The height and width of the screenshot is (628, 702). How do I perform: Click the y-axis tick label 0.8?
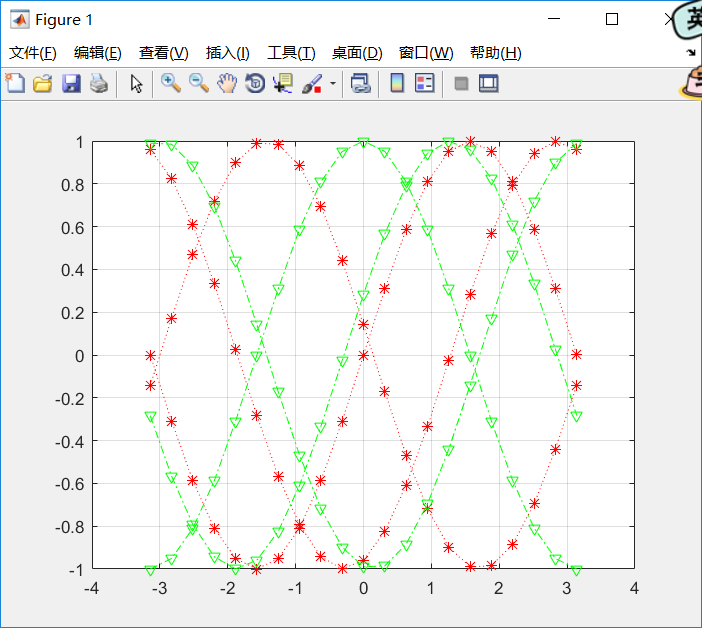coord(73,185)
